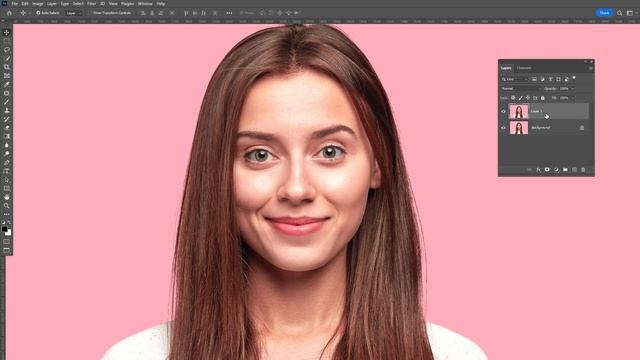Add a layer style with fx icon
The height and width of the screenshot is (360, 640).
(538, 170)
